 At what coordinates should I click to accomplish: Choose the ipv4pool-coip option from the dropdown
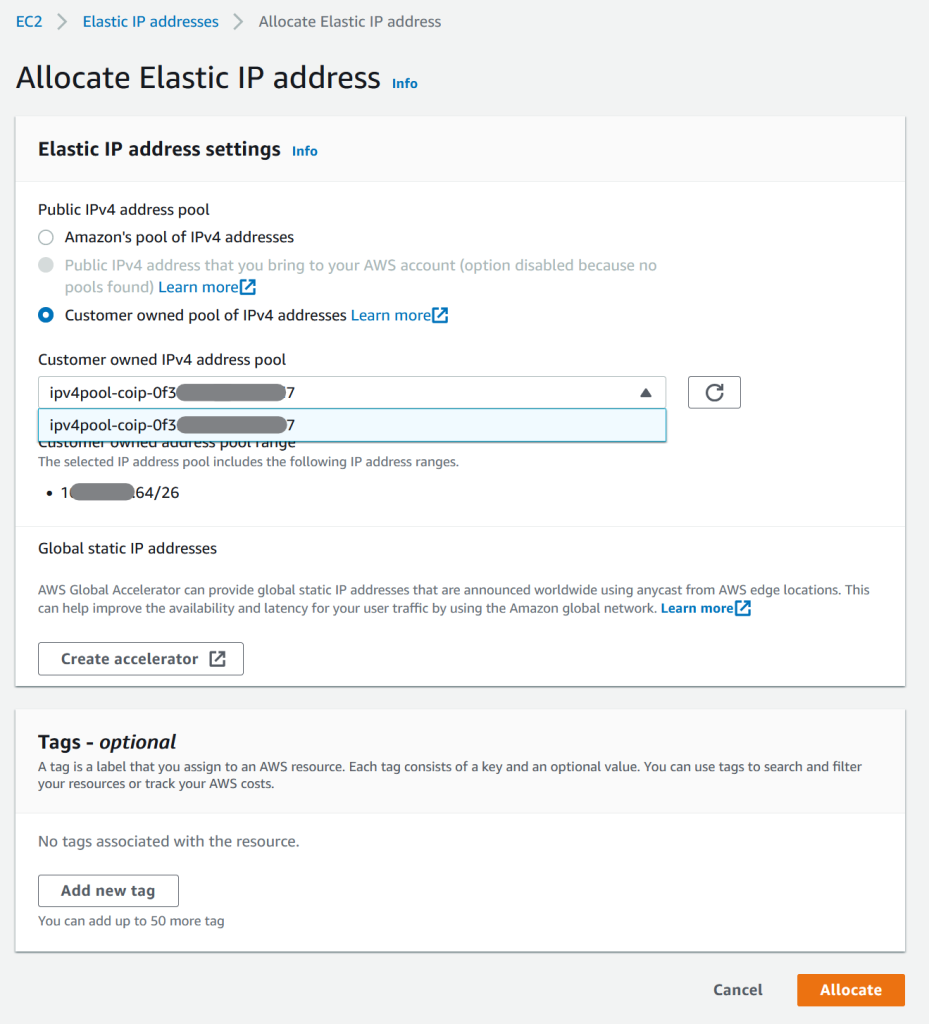coord(350,424)
